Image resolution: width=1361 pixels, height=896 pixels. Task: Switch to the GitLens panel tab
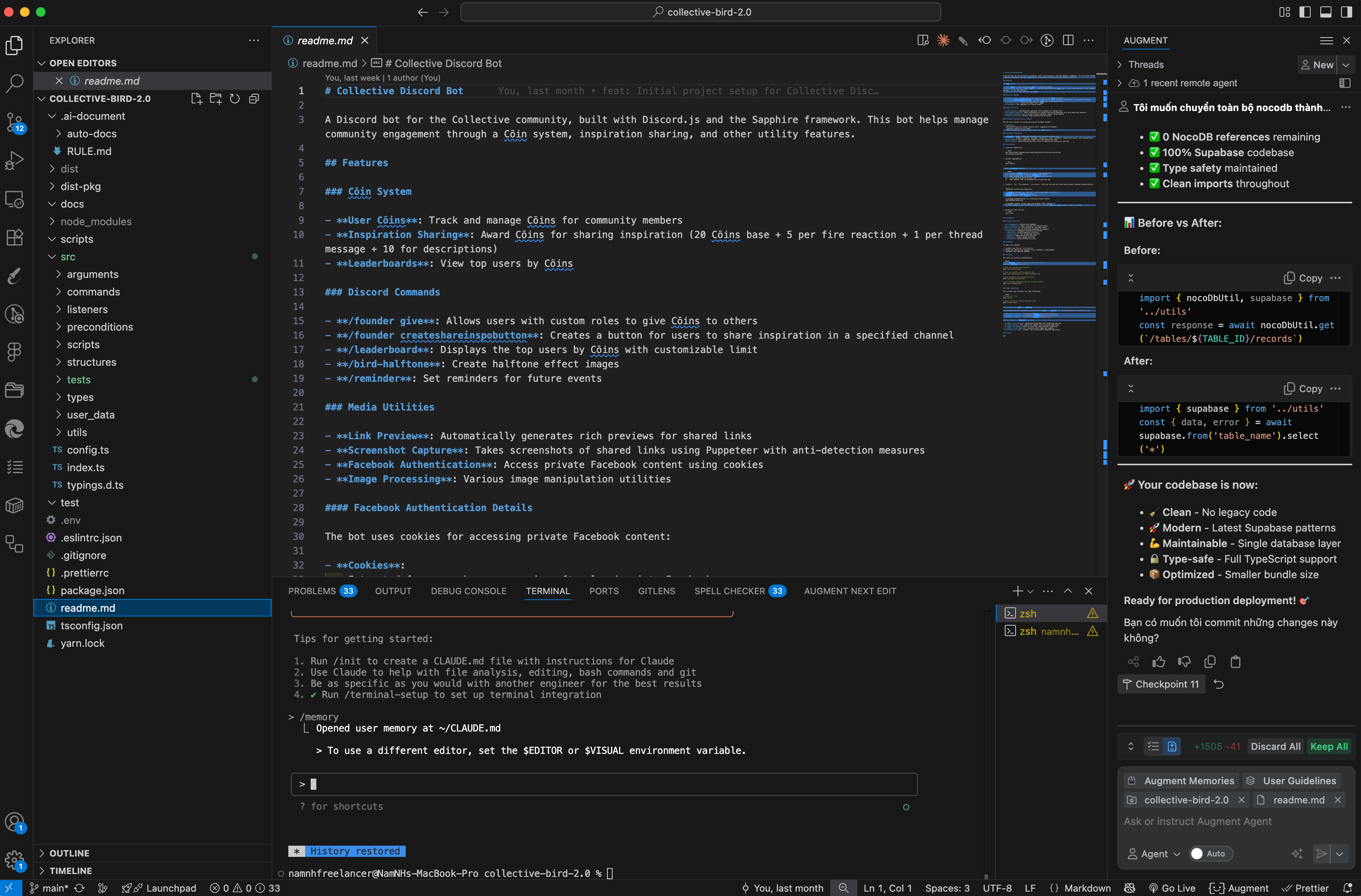pos(656,591)
